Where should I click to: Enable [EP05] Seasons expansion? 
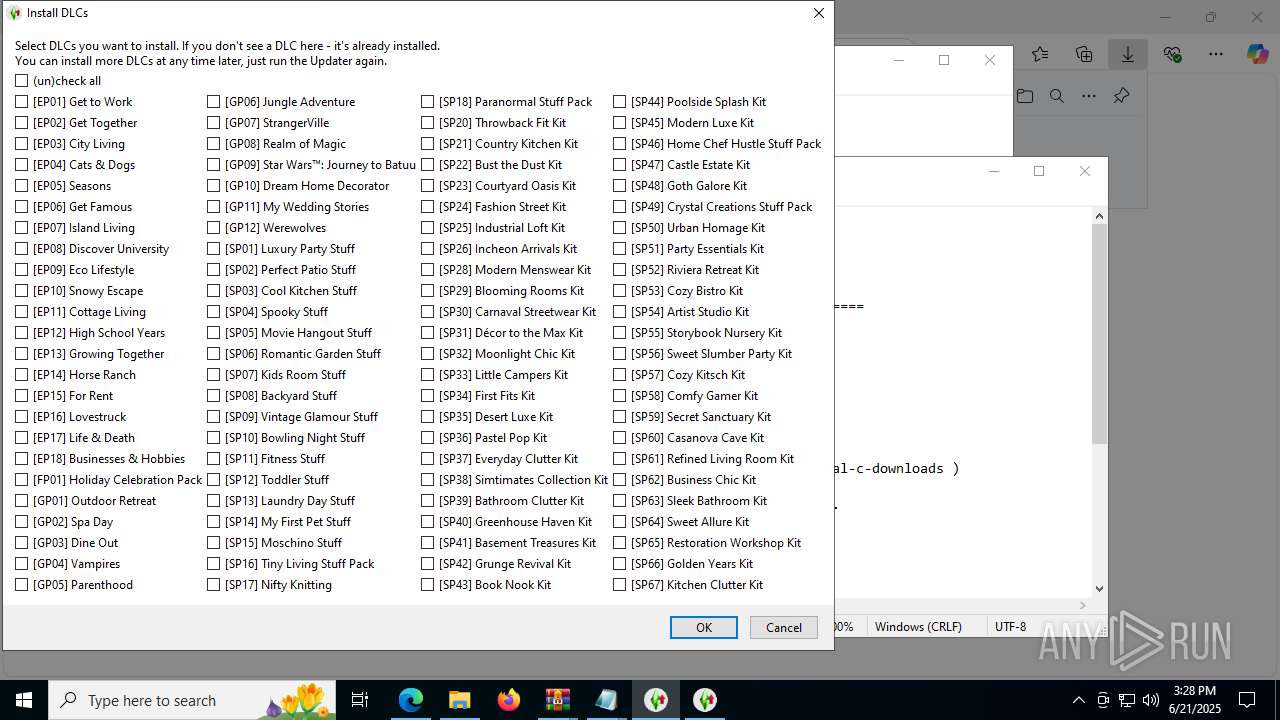point(22,186)
